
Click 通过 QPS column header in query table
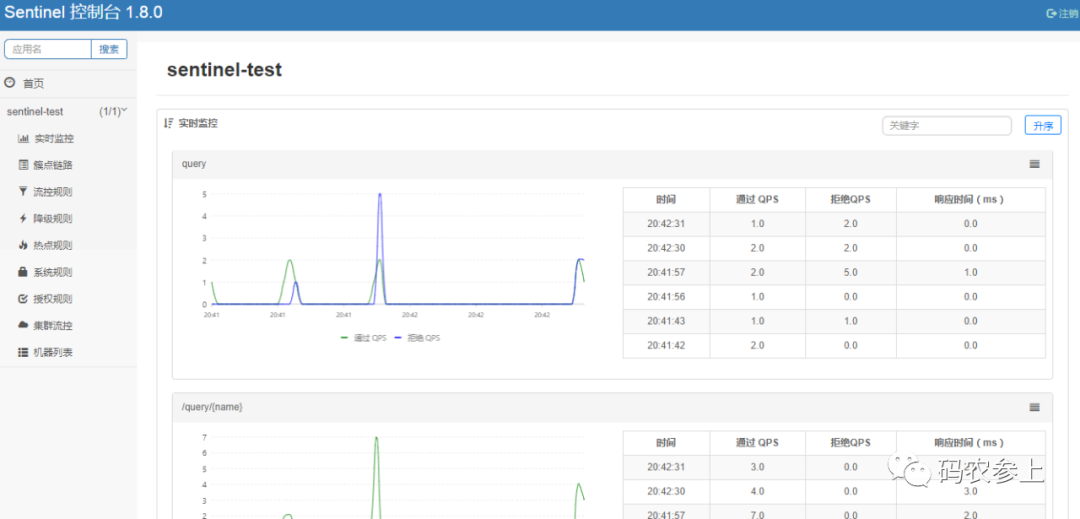tap(758, 200)
